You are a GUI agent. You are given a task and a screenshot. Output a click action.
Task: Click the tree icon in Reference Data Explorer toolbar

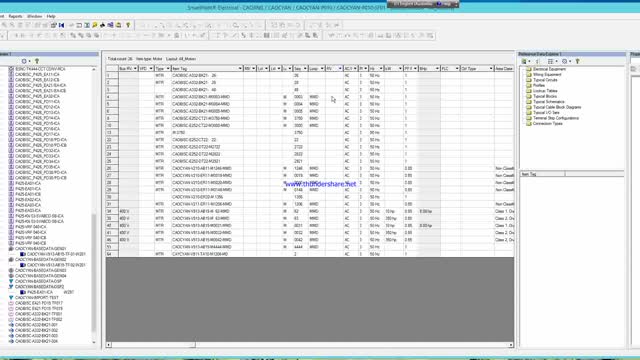point(578,61)
